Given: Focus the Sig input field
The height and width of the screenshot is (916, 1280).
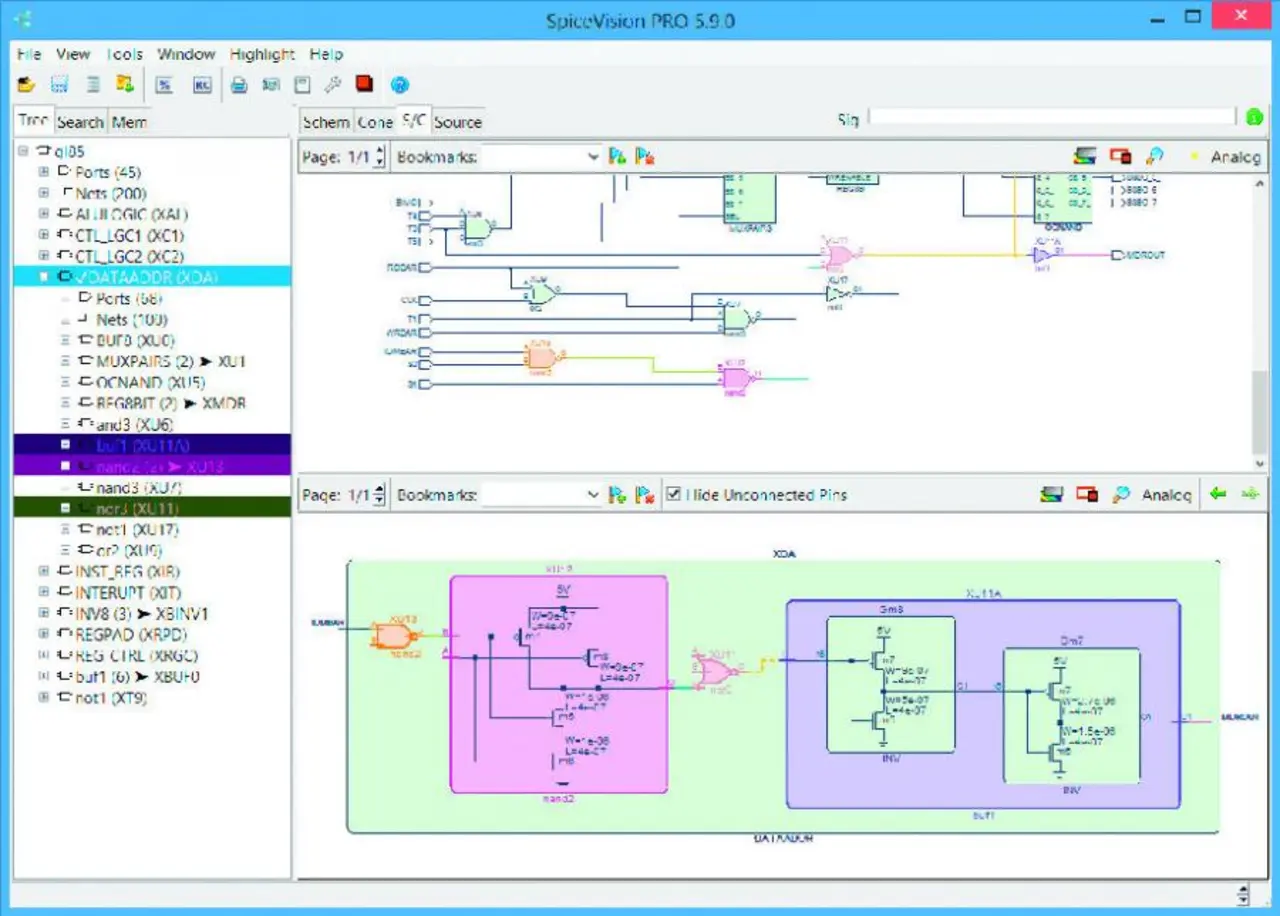Looking at the screenshot, I should 1053,118.
